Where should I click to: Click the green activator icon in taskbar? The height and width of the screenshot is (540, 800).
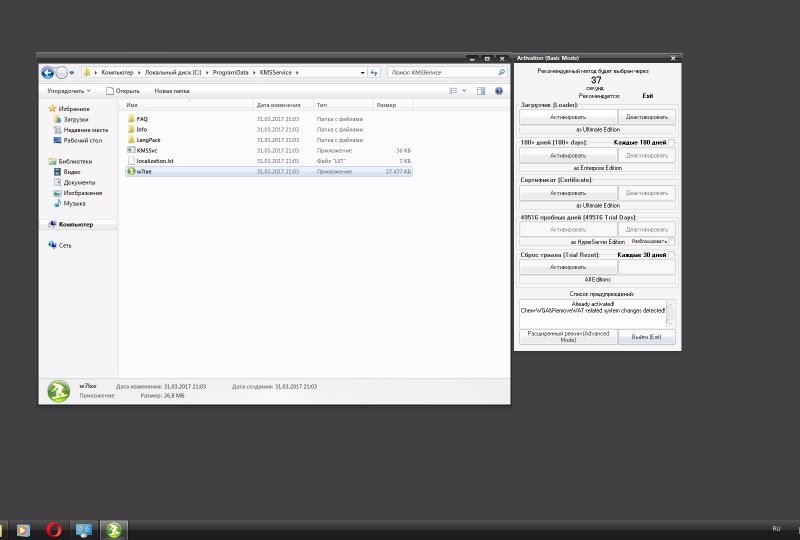[114, 530]
